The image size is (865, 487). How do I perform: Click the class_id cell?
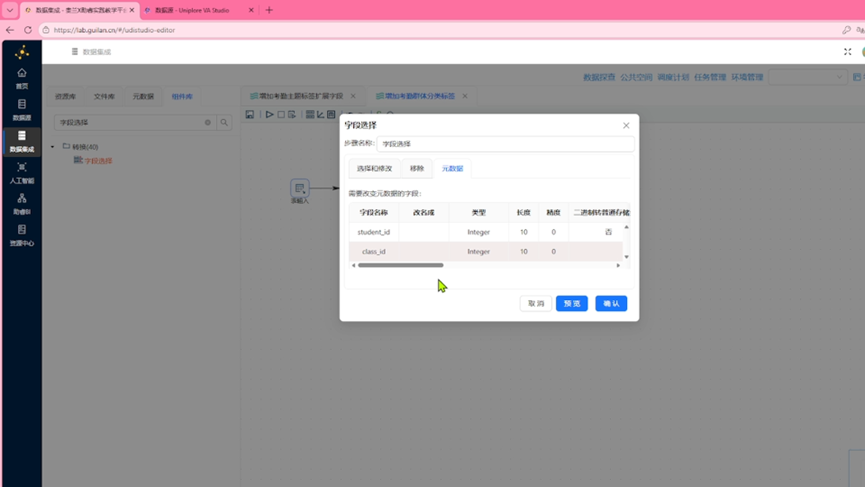coord(373,251)
